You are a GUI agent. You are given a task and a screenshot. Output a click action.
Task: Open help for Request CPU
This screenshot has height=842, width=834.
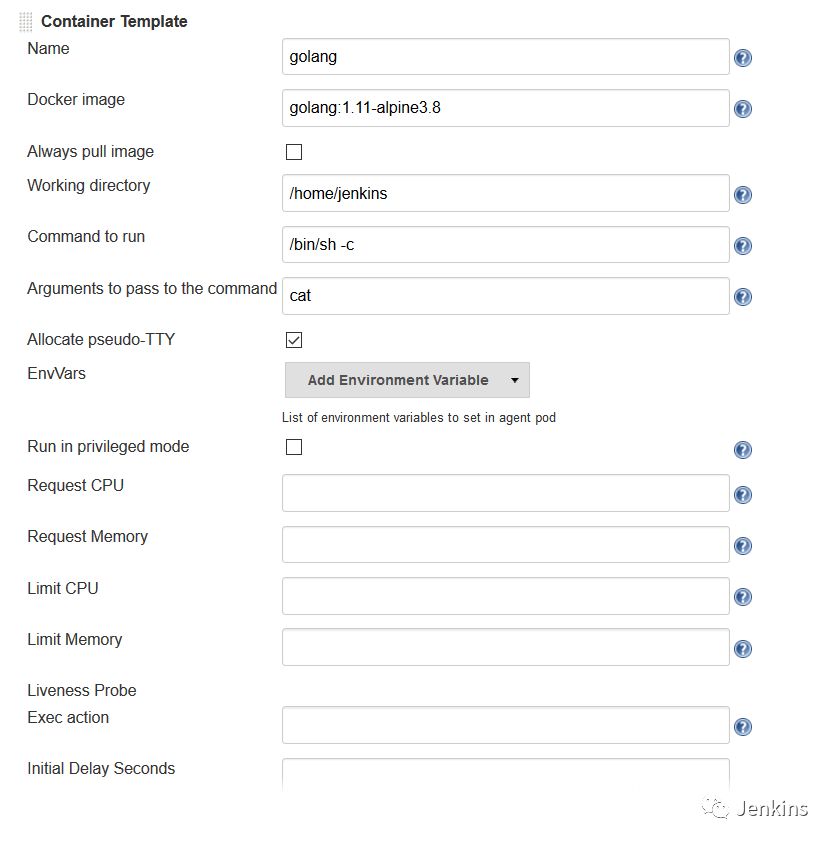click(x=742, y=494)
